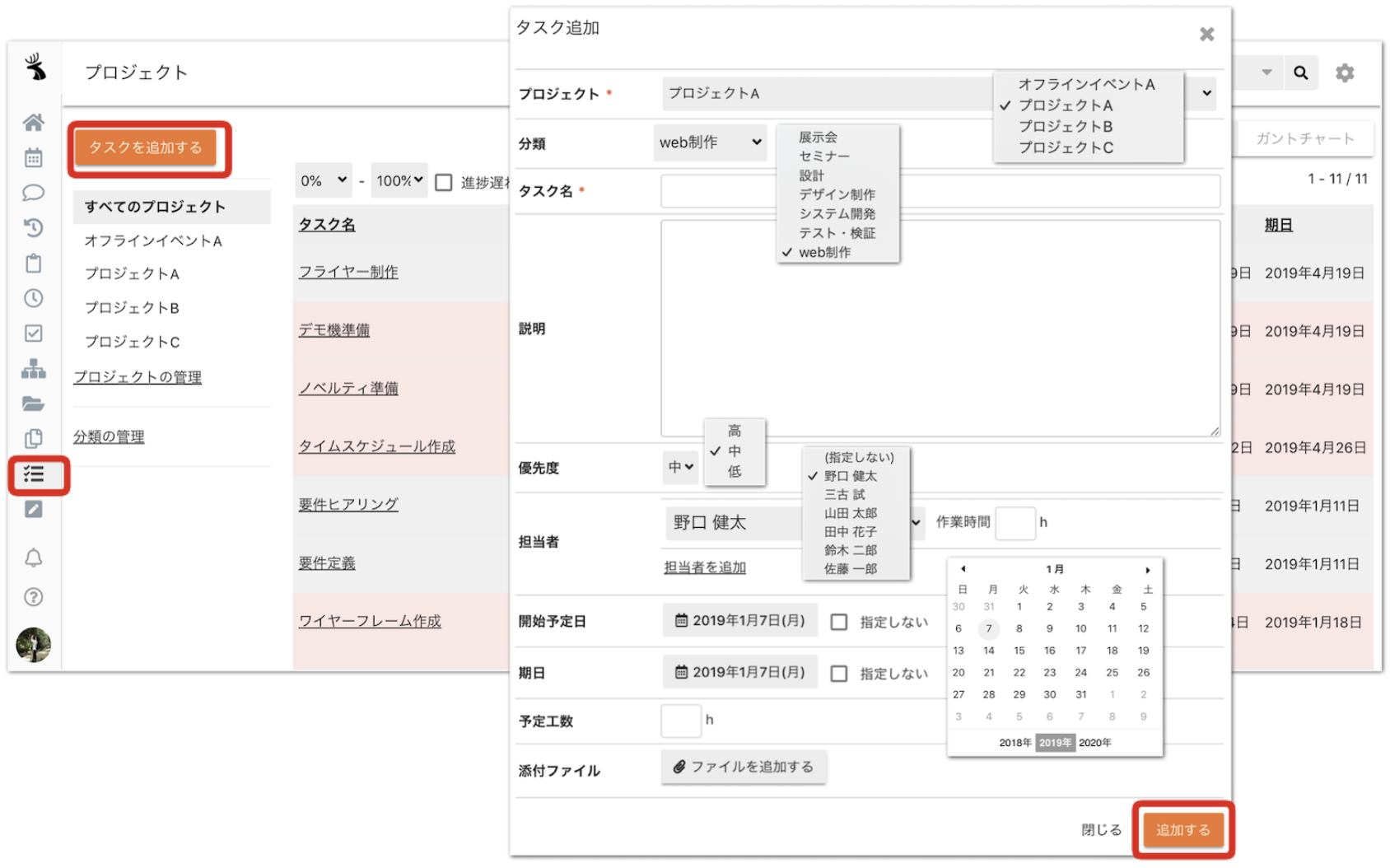Go to next month in calendar
Viewport: 1390px width, 868px height.
click(1147, 569)
